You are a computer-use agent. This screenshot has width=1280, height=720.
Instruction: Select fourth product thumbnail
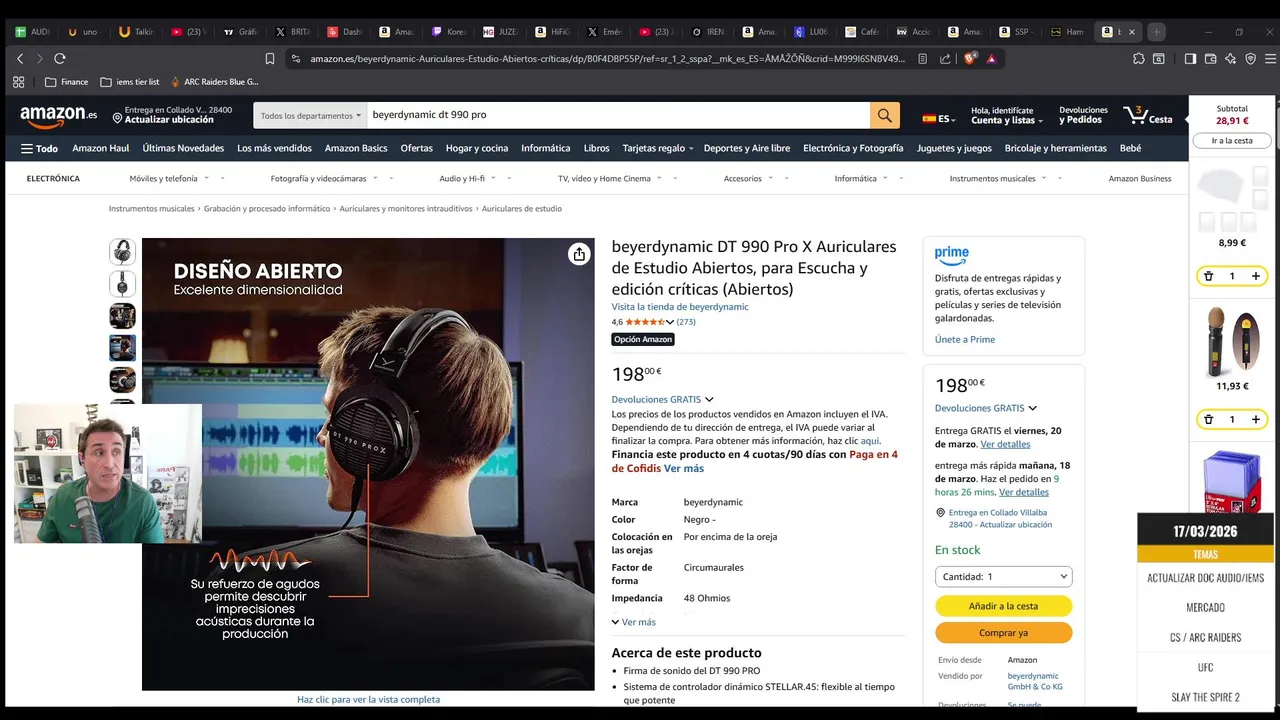(122, 348)
